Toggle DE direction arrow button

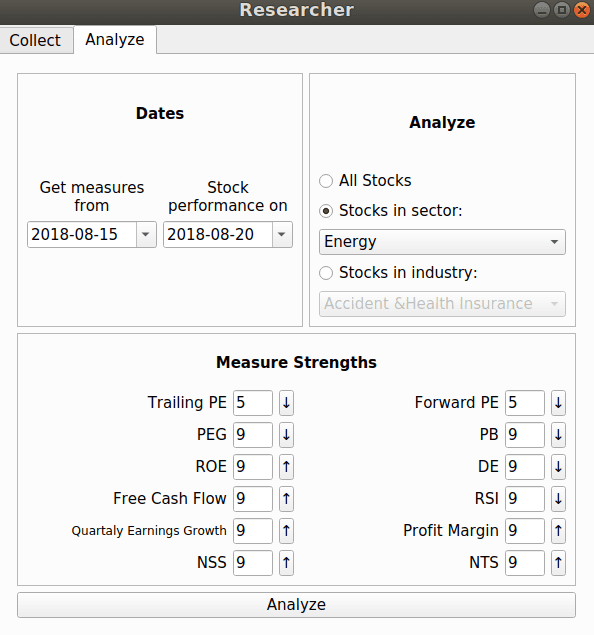(558, 467)
